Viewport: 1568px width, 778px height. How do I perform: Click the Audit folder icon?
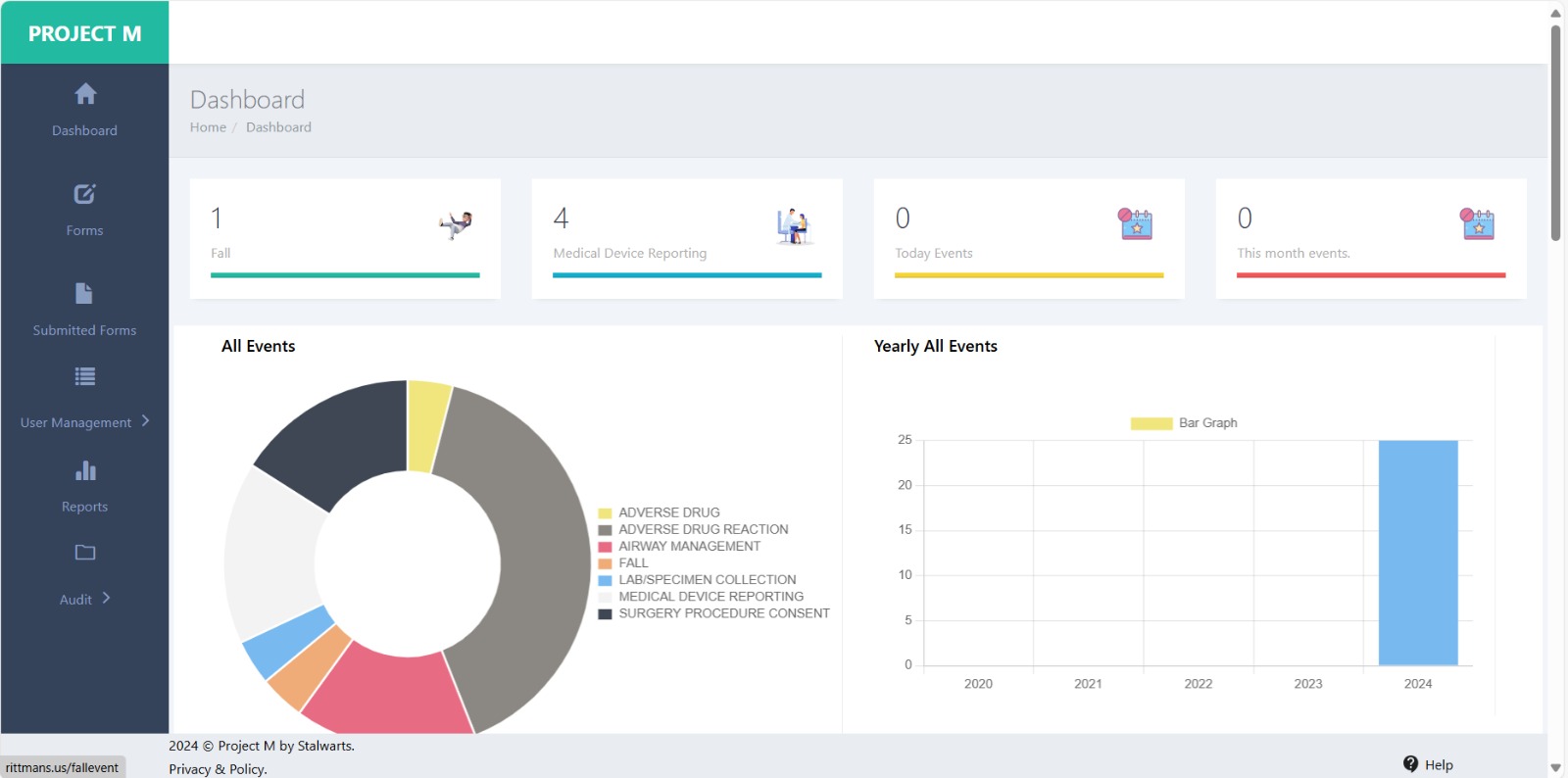pos(85,553)
